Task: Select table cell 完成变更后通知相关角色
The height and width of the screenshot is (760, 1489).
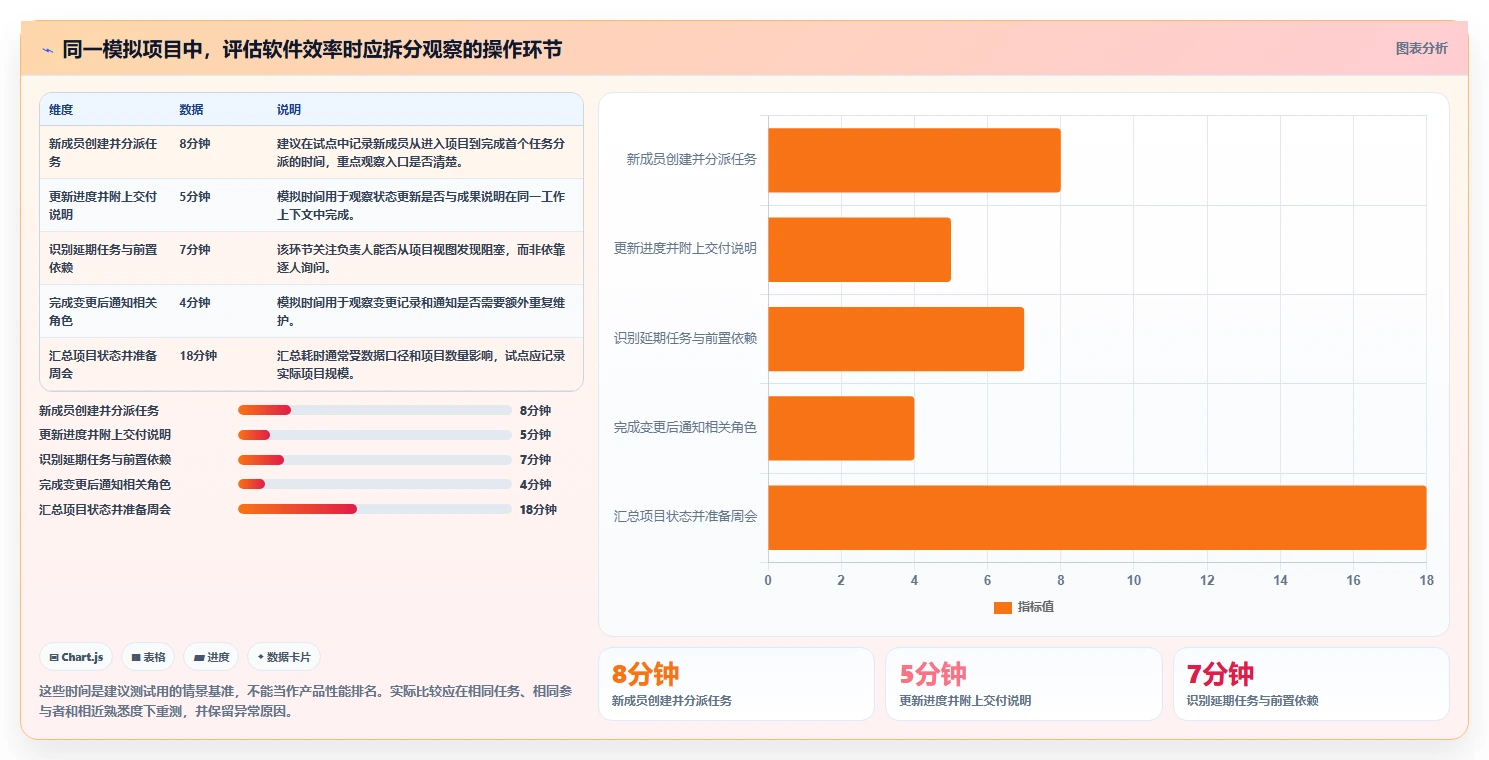Action: (x=104, y=311)
